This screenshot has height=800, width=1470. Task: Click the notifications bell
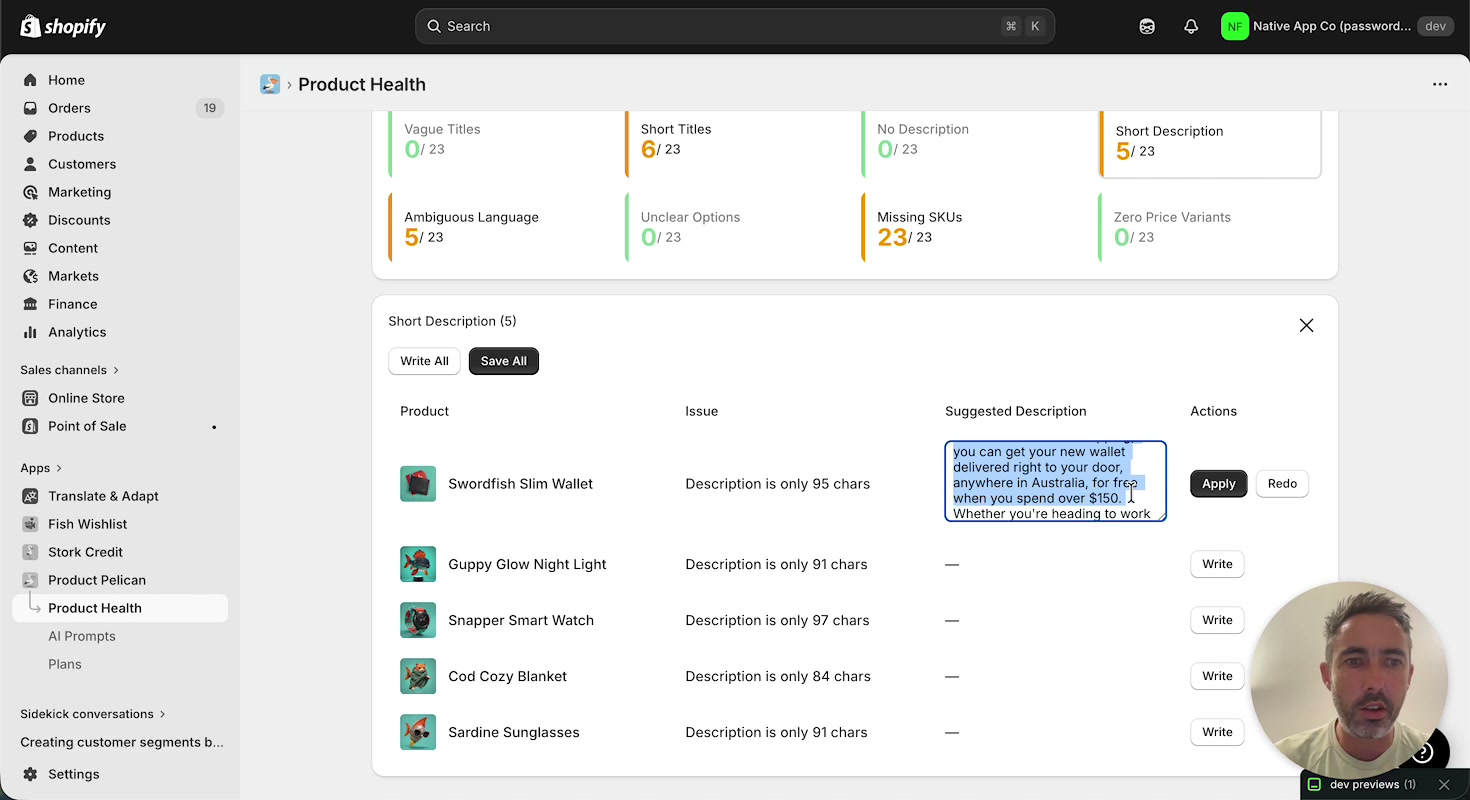pyautogui.click(x=1190, y=26)
